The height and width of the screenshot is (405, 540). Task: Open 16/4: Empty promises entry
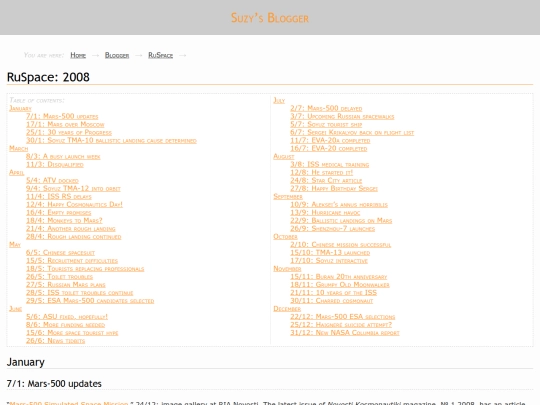coord(59,212)
